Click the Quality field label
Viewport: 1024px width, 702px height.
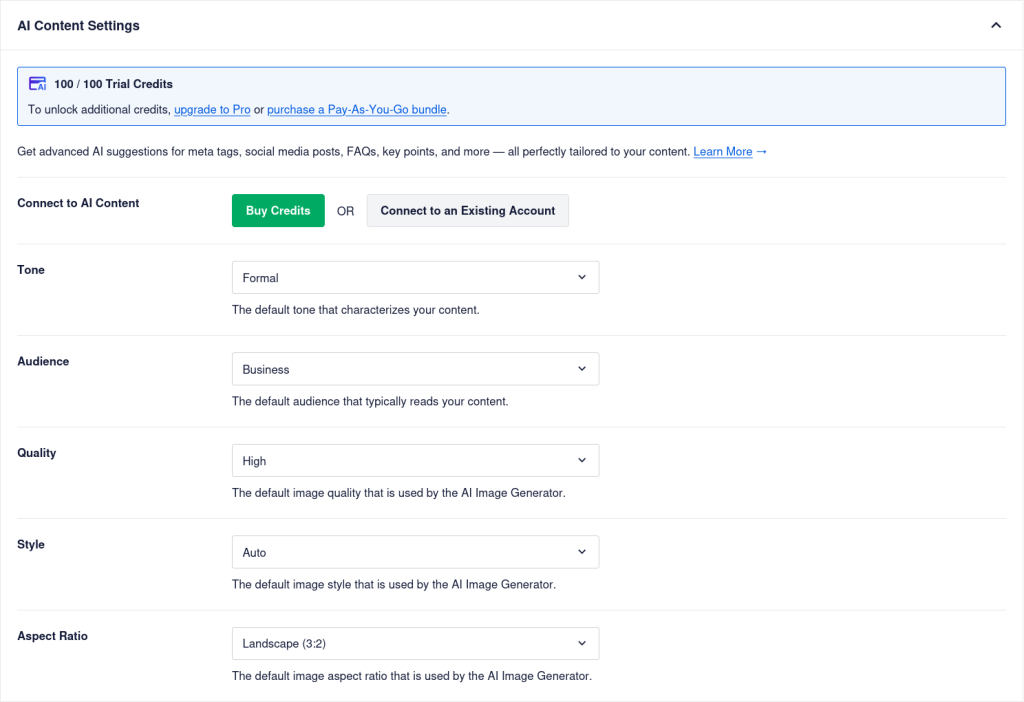tap(37, 453)
